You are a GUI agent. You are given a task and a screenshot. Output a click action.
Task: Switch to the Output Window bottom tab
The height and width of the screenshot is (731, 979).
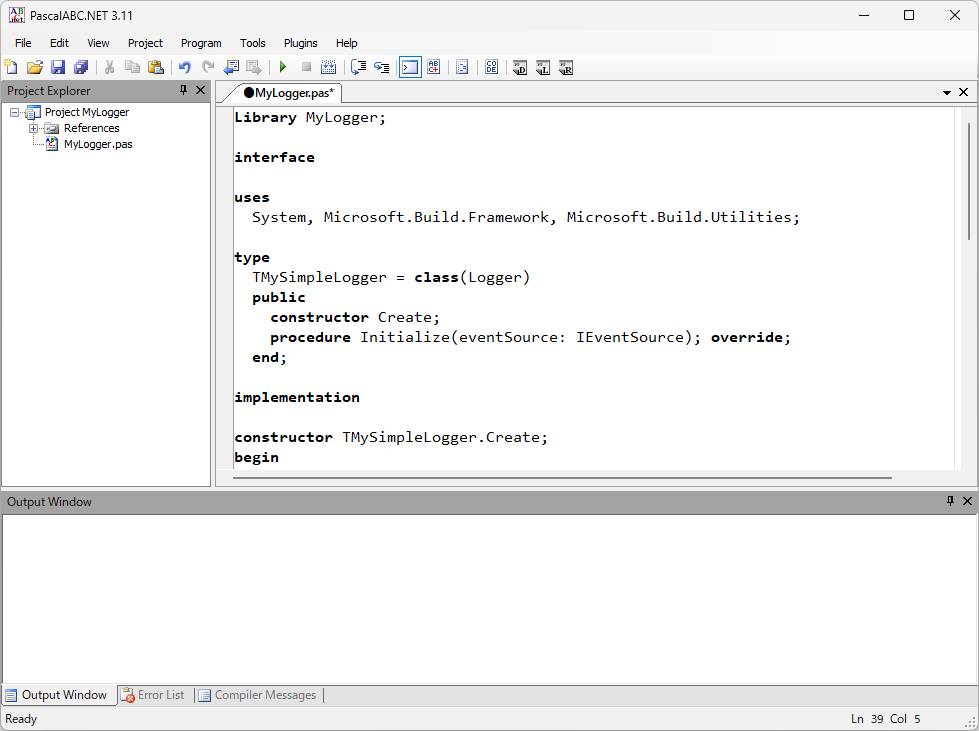[57, 695]
